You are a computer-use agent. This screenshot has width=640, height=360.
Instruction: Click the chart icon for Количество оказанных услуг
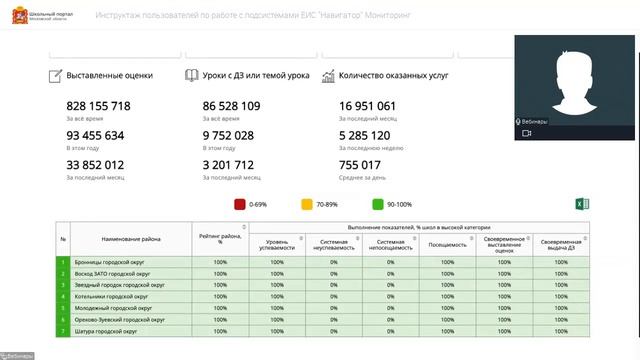click(x=328, y=76)
